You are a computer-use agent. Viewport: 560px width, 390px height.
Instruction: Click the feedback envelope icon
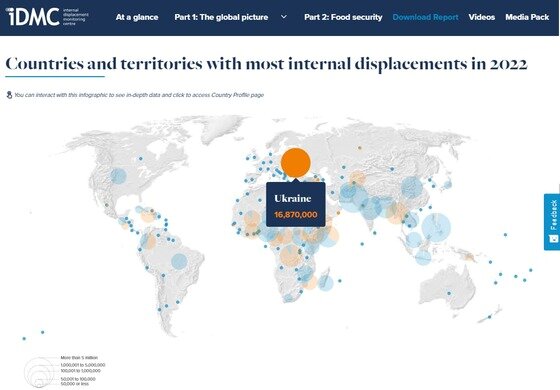click(x=554, y=239)
